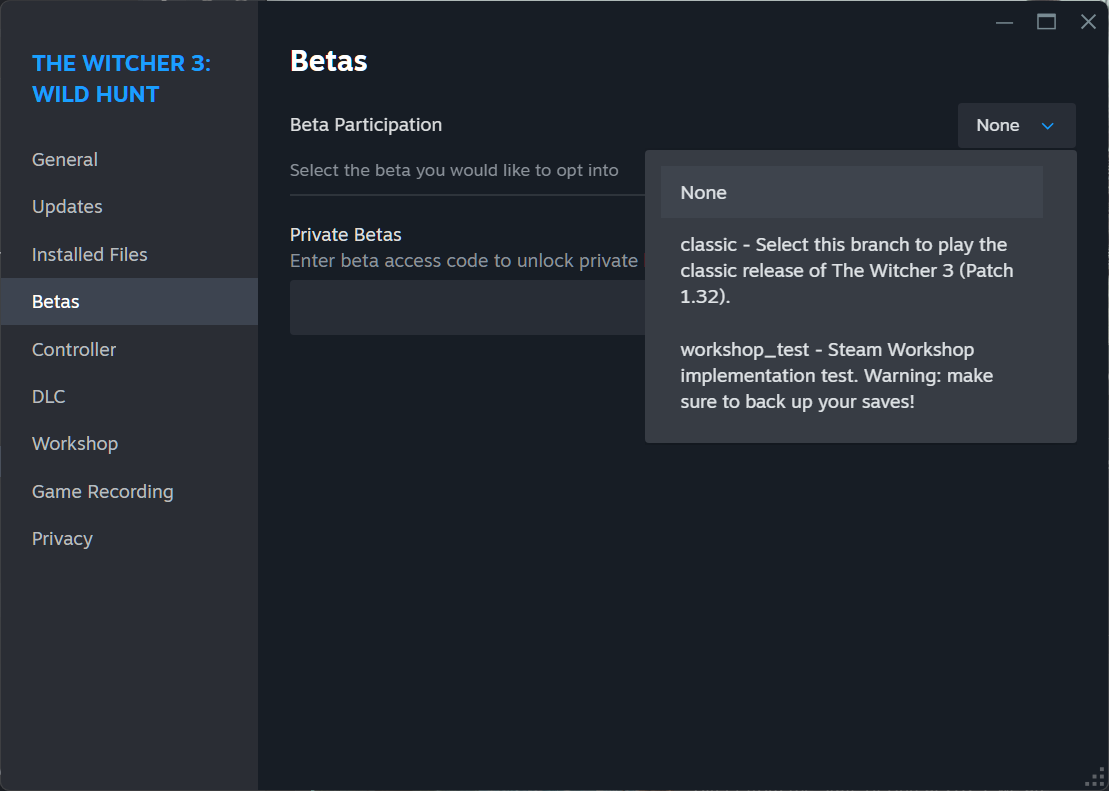View the DLC section
Image resolution: width=1109 pixels, height=791 pixels.
point(129,396)
